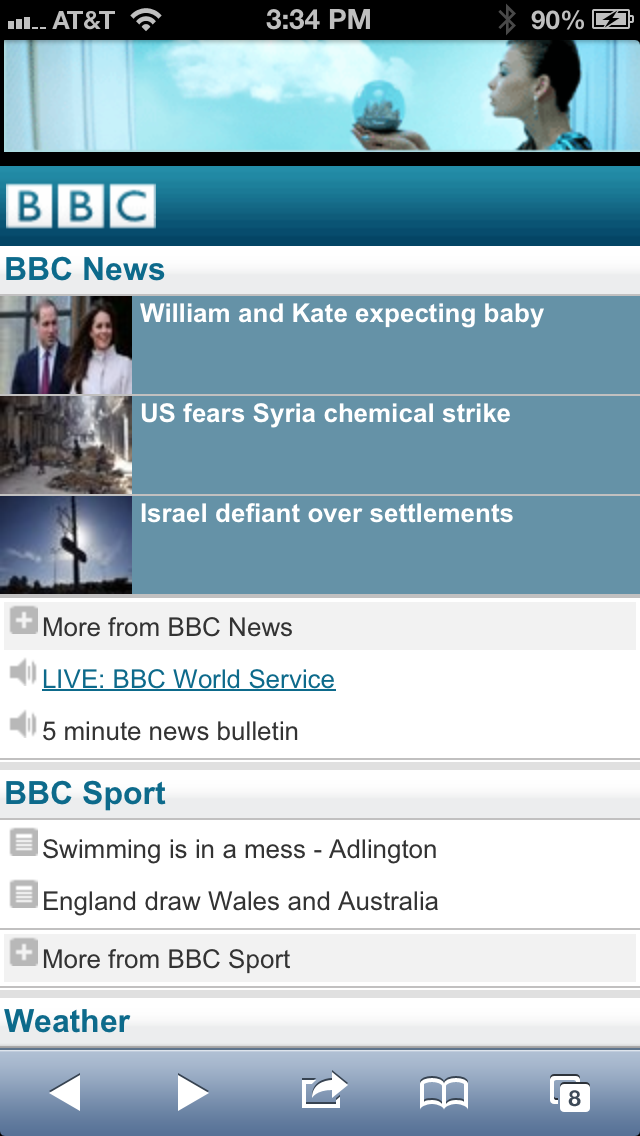Image resolution: width=640 pixels, height=1136 pixels.
Task: Click the BBC logo
Action: tap(80, 206)
